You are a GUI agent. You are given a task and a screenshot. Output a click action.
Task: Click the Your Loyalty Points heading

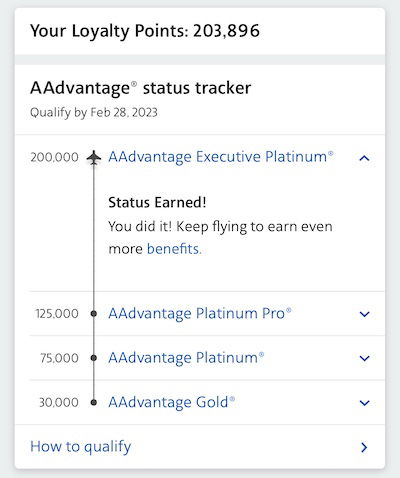145,31
